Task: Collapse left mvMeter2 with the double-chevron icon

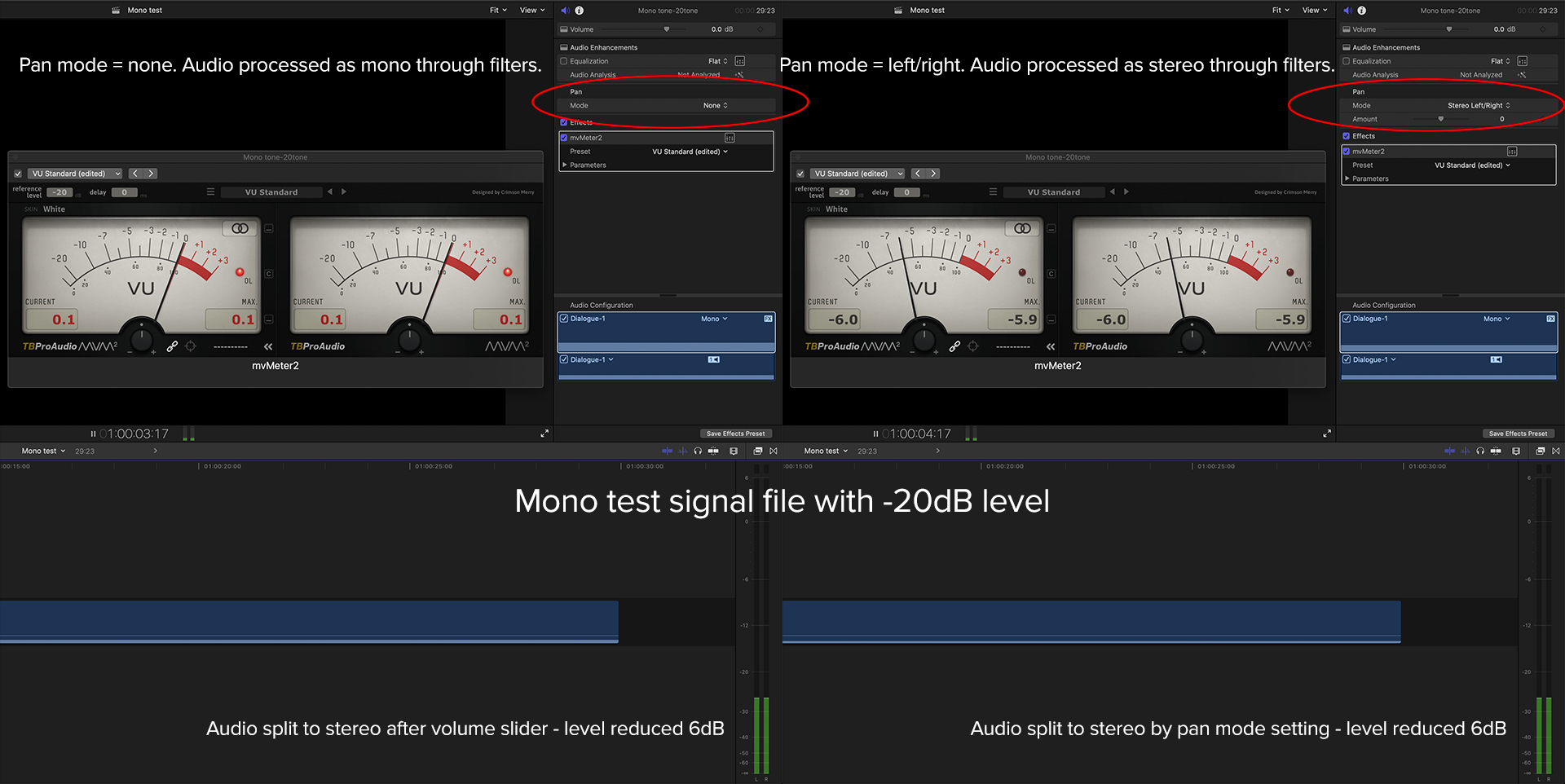Action: click(268, 346)
